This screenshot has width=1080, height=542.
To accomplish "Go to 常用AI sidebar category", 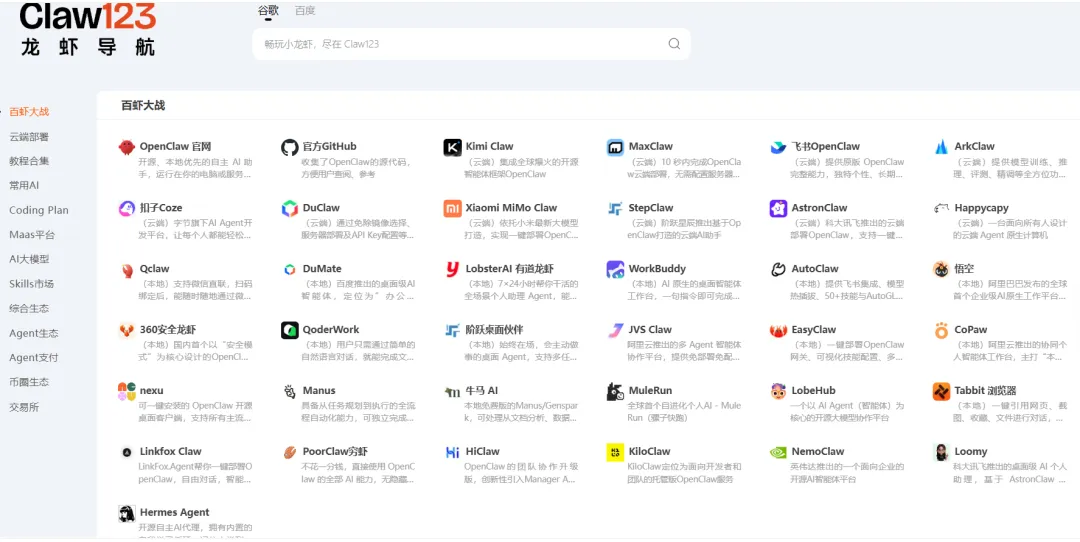I will pos(24,185).
